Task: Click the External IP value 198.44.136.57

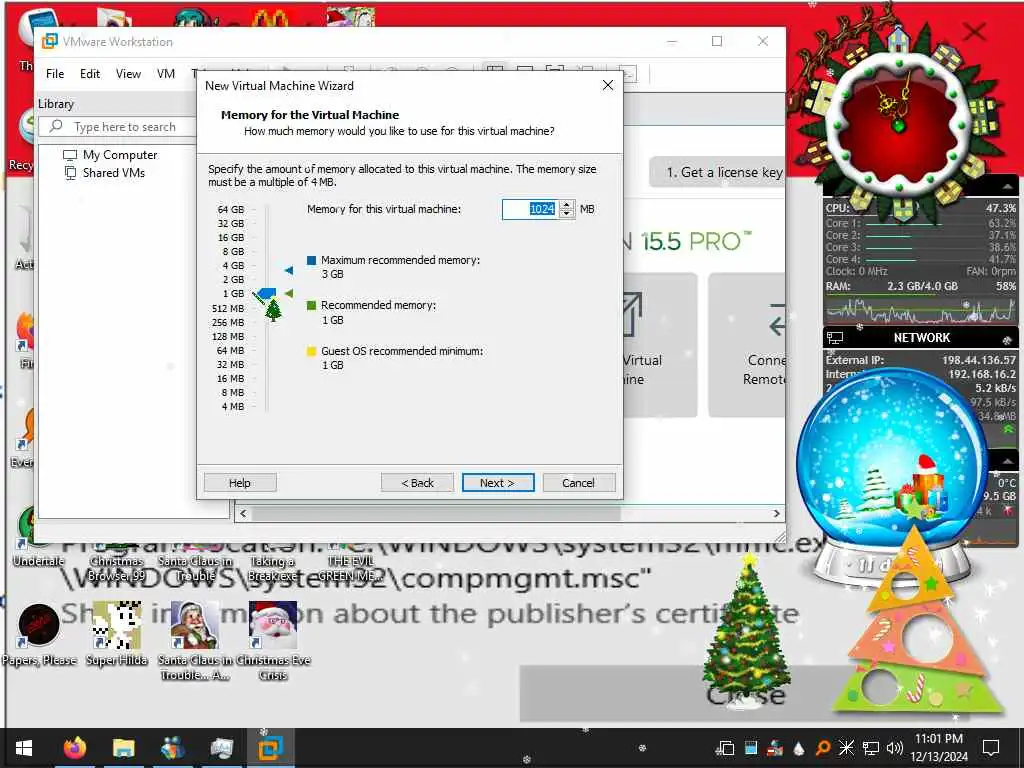Action: click(979, 360)
